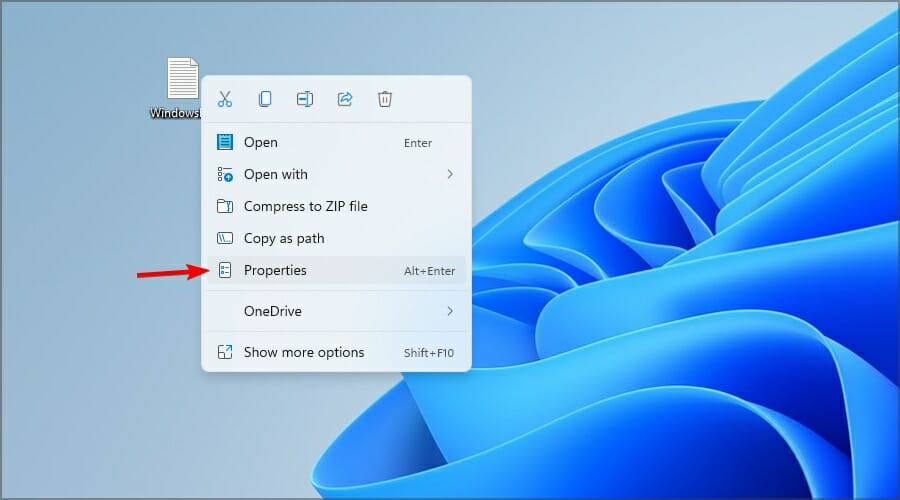This screenshot has height=500, width=900.
Task: Choose Open from the context menu
Action: (336, 142)
